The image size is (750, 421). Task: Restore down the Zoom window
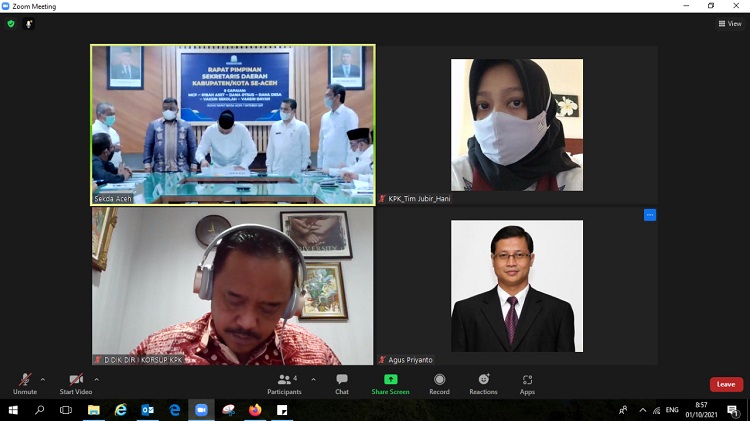(711, 6)
